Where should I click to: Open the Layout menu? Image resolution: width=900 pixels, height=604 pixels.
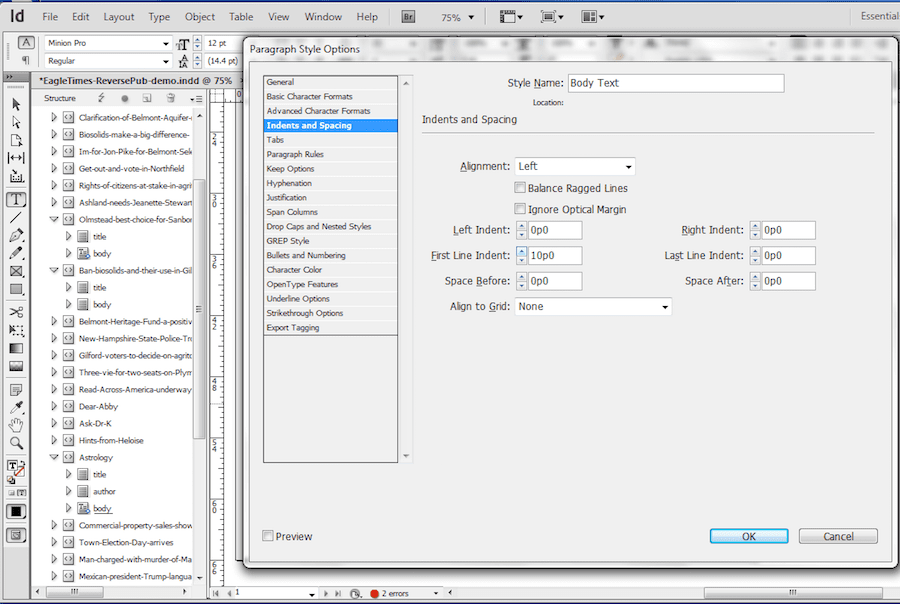pos(119,17)
